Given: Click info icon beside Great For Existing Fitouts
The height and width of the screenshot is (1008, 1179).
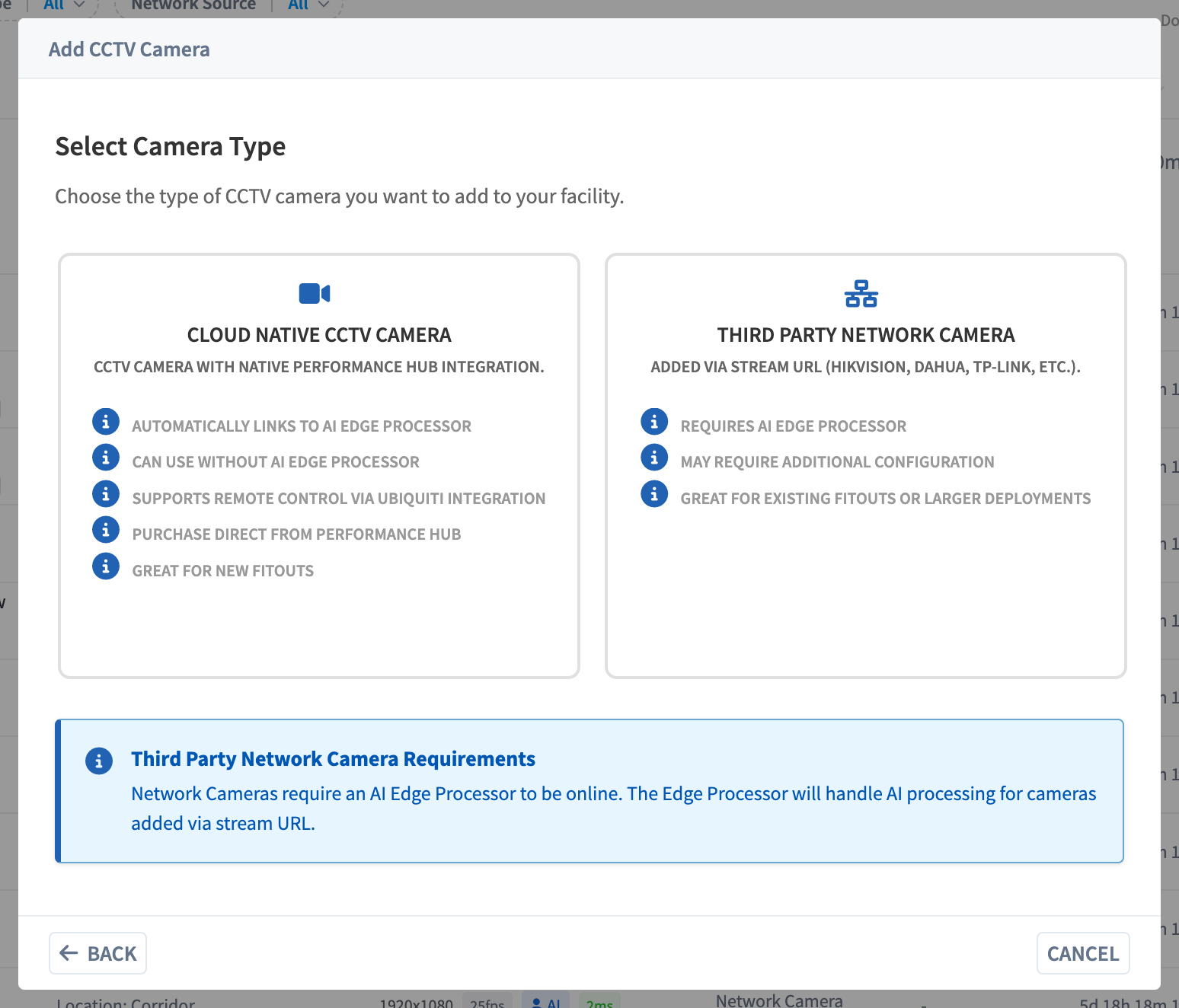Looking at the screenshot, I should click(x=654, y=494).
